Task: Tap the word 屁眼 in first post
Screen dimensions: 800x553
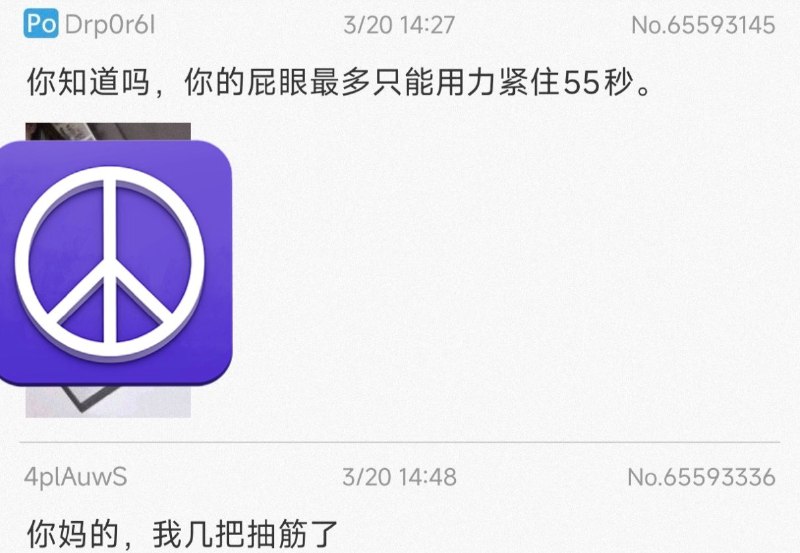Action: [278, 82]
